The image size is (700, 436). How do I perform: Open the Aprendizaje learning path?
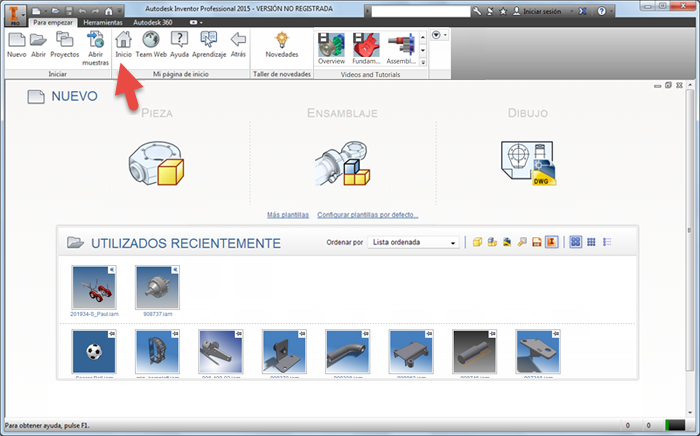pyautogui.click(x=209, y=45)
